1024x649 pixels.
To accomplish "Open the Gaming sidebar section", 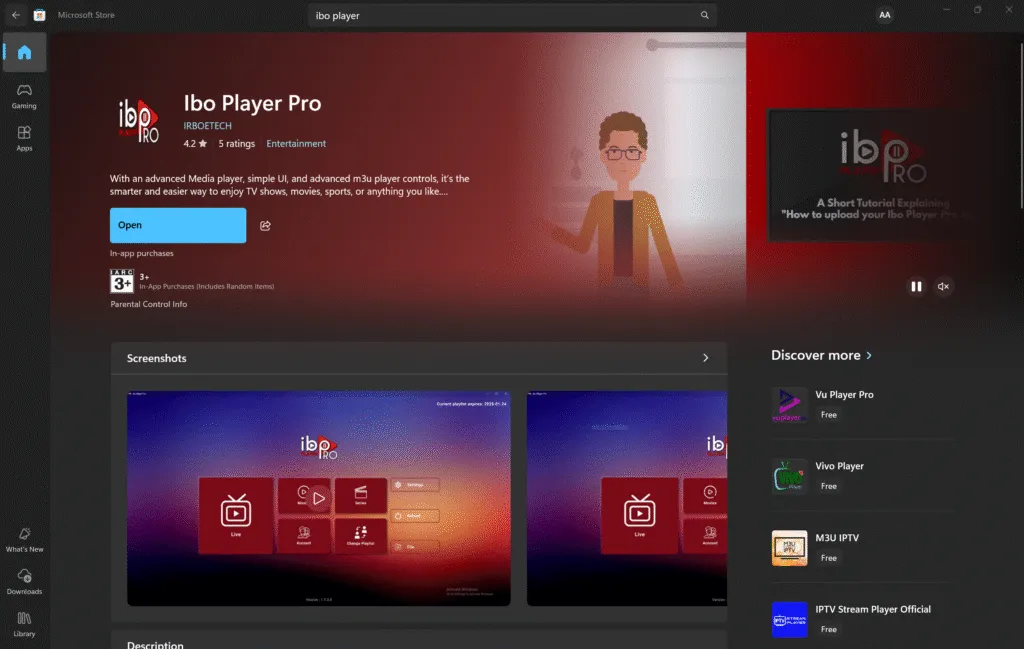I will (x=24, y=96).
